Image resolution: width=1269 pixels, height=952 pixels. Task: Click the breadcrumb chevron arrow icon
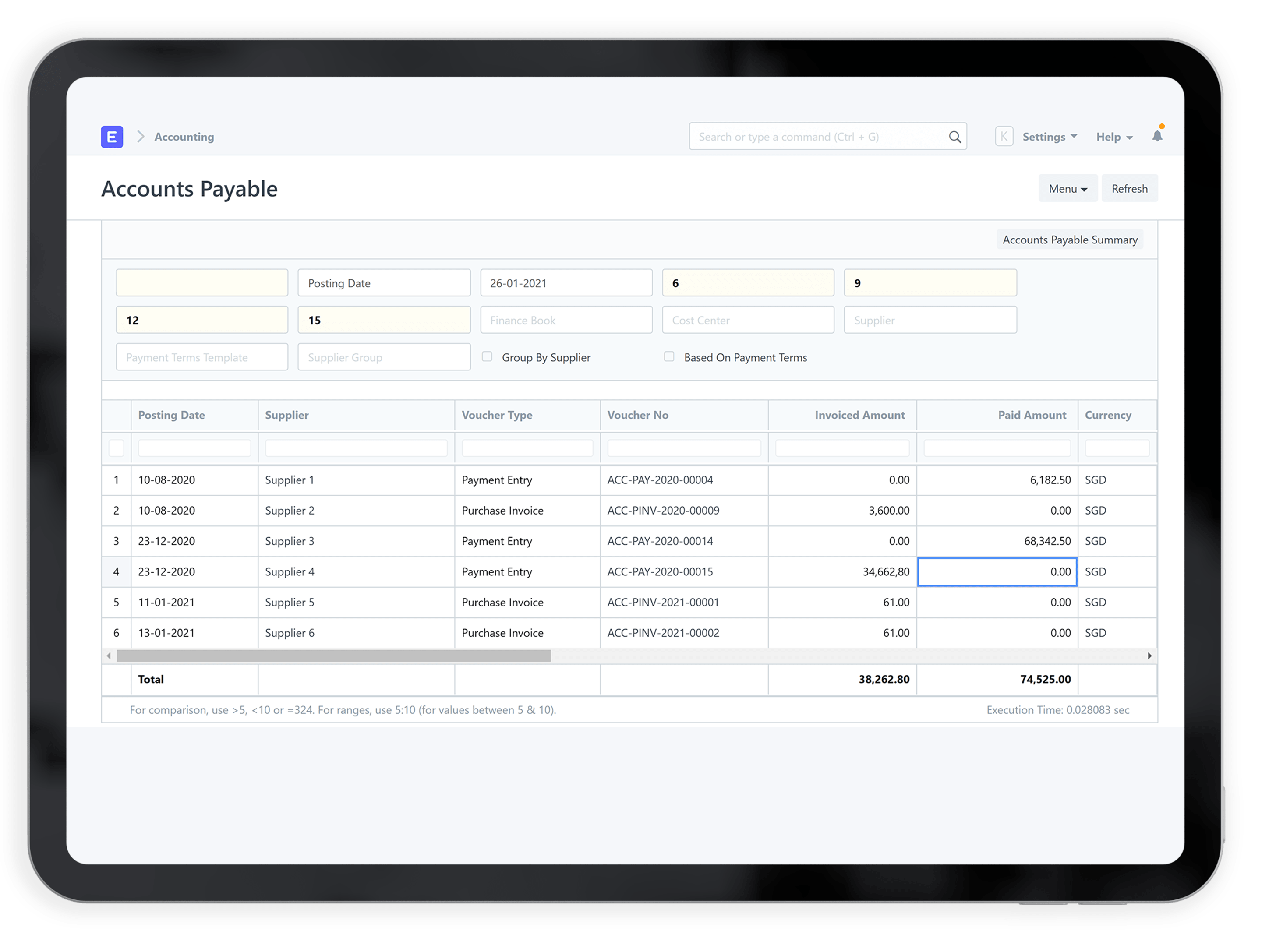(x=141, y=137)
